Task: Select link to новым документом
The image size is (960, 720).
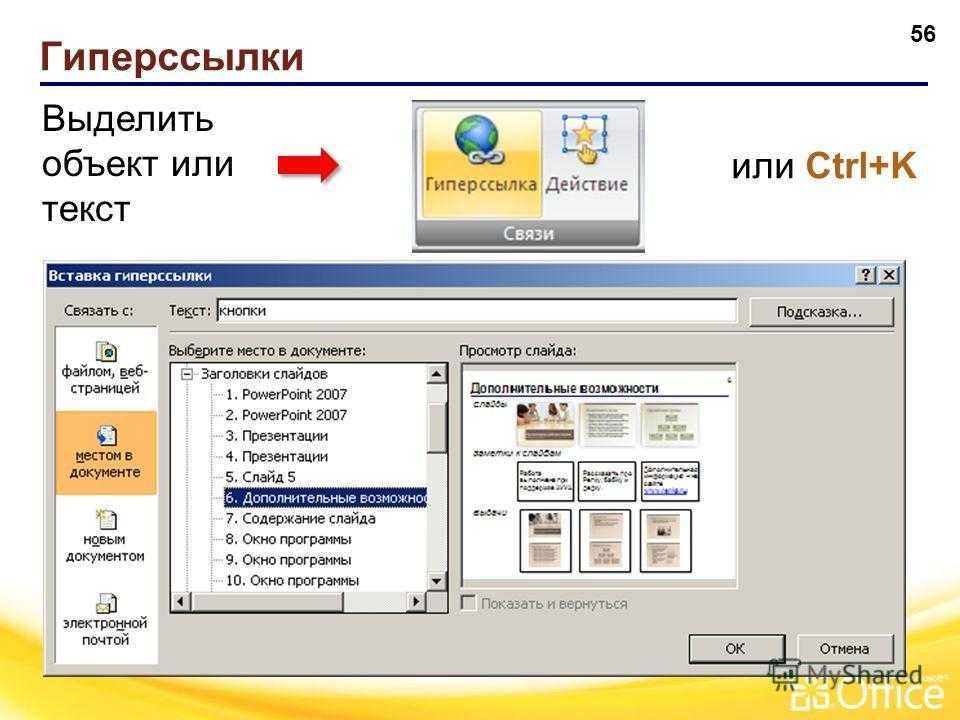Action: coord(105,536)
